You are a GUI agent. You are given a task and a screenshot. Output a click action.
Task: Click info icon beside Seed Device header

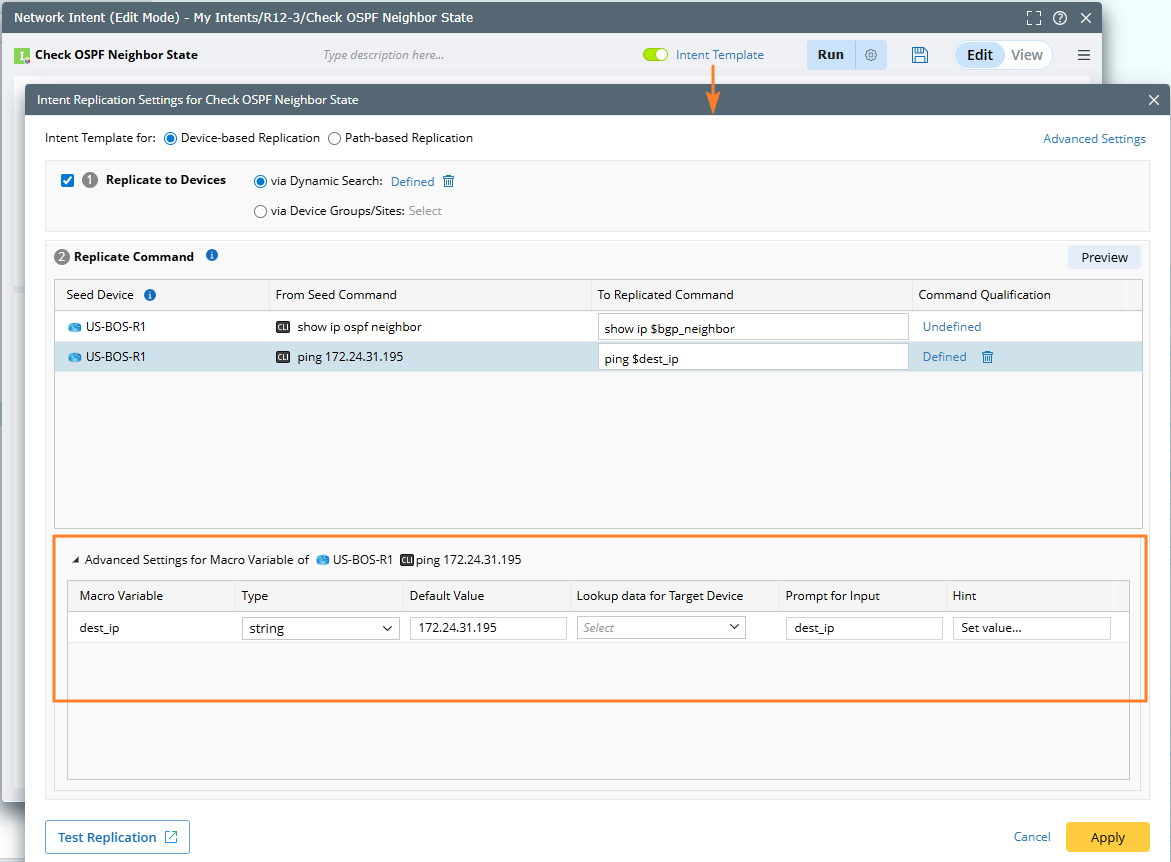point(150,295)
